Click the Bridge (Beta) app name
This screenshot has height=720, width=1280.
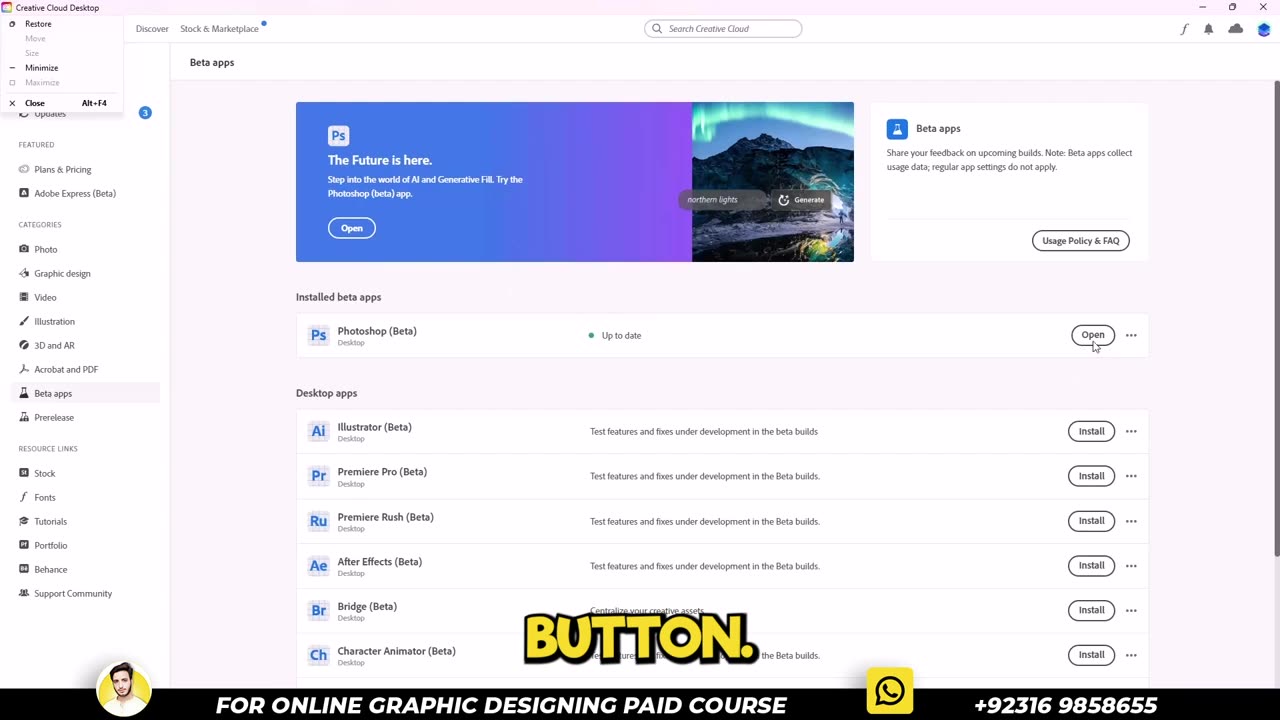click(x=367, y=606)
